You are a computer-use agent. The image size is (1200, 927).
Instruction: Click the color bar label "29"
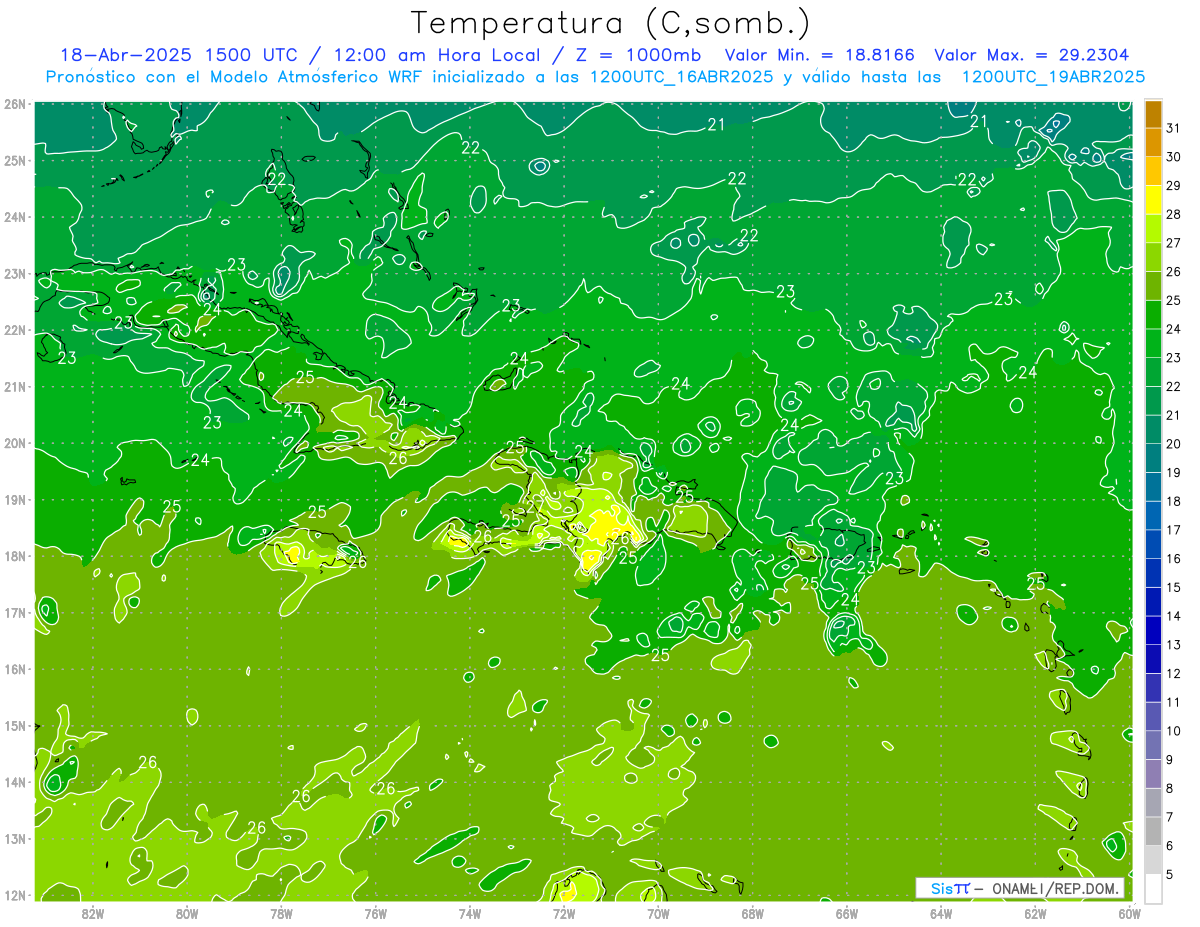click(x=1174, y=185)
